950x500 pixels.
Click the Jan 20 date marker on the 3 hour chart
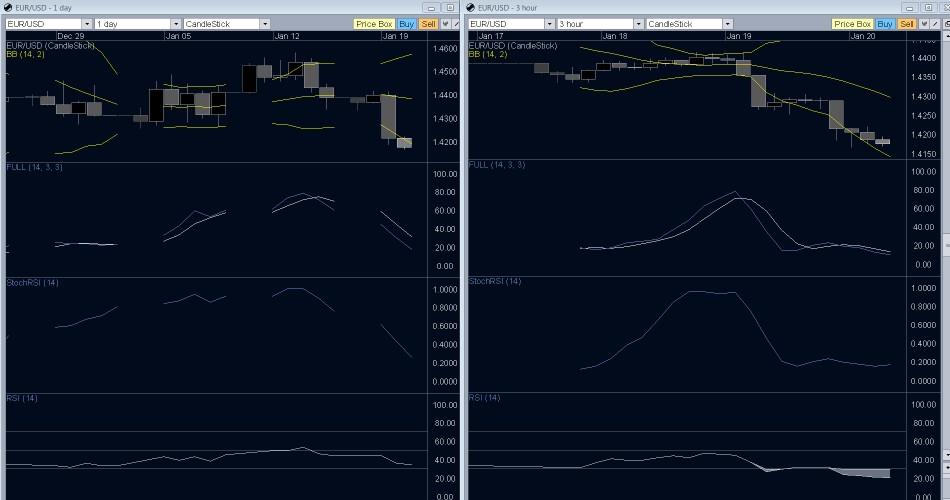[863, 36]
